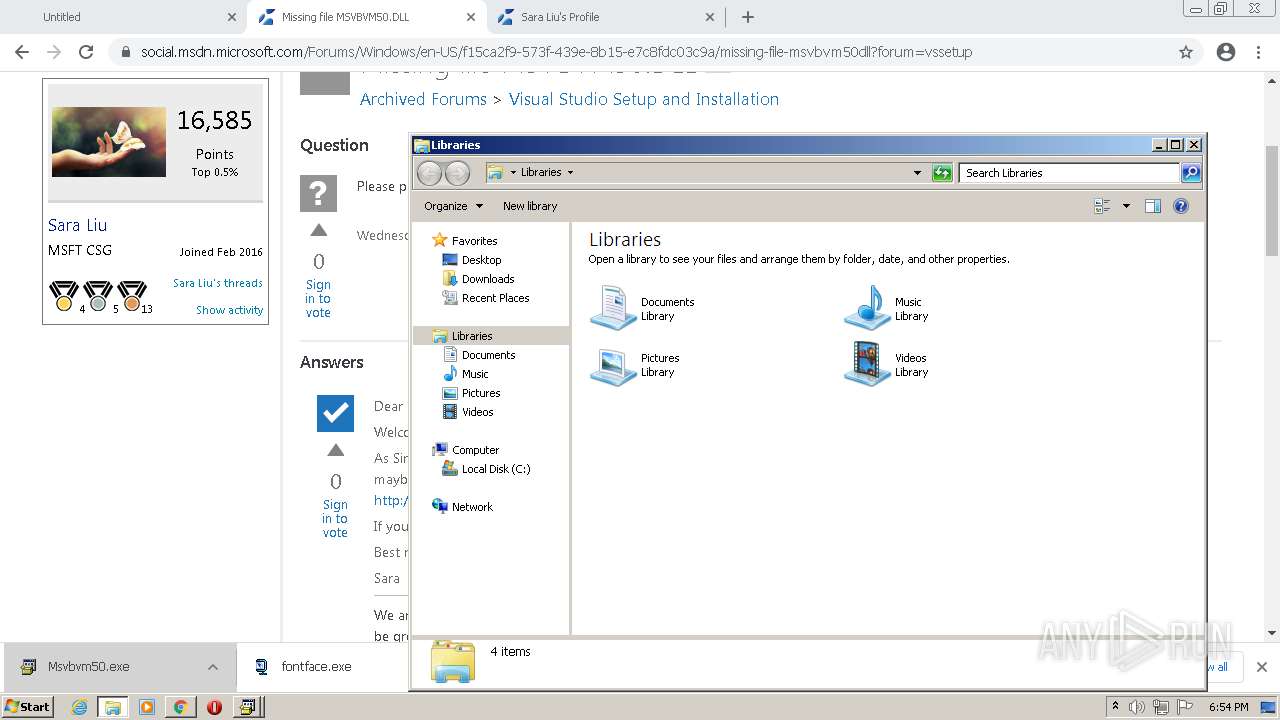Open a new Chrome tab
This screenshot has height=720, width=1280.
tap(747, 17)
